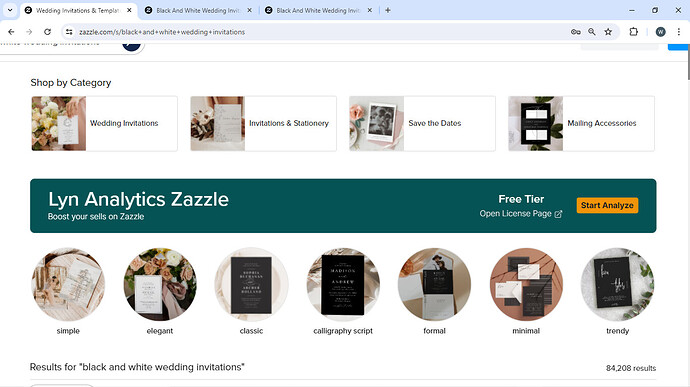Open the Chrome three-dot menu
Viewport: 690px width, 387px height.
coord(679,32)
